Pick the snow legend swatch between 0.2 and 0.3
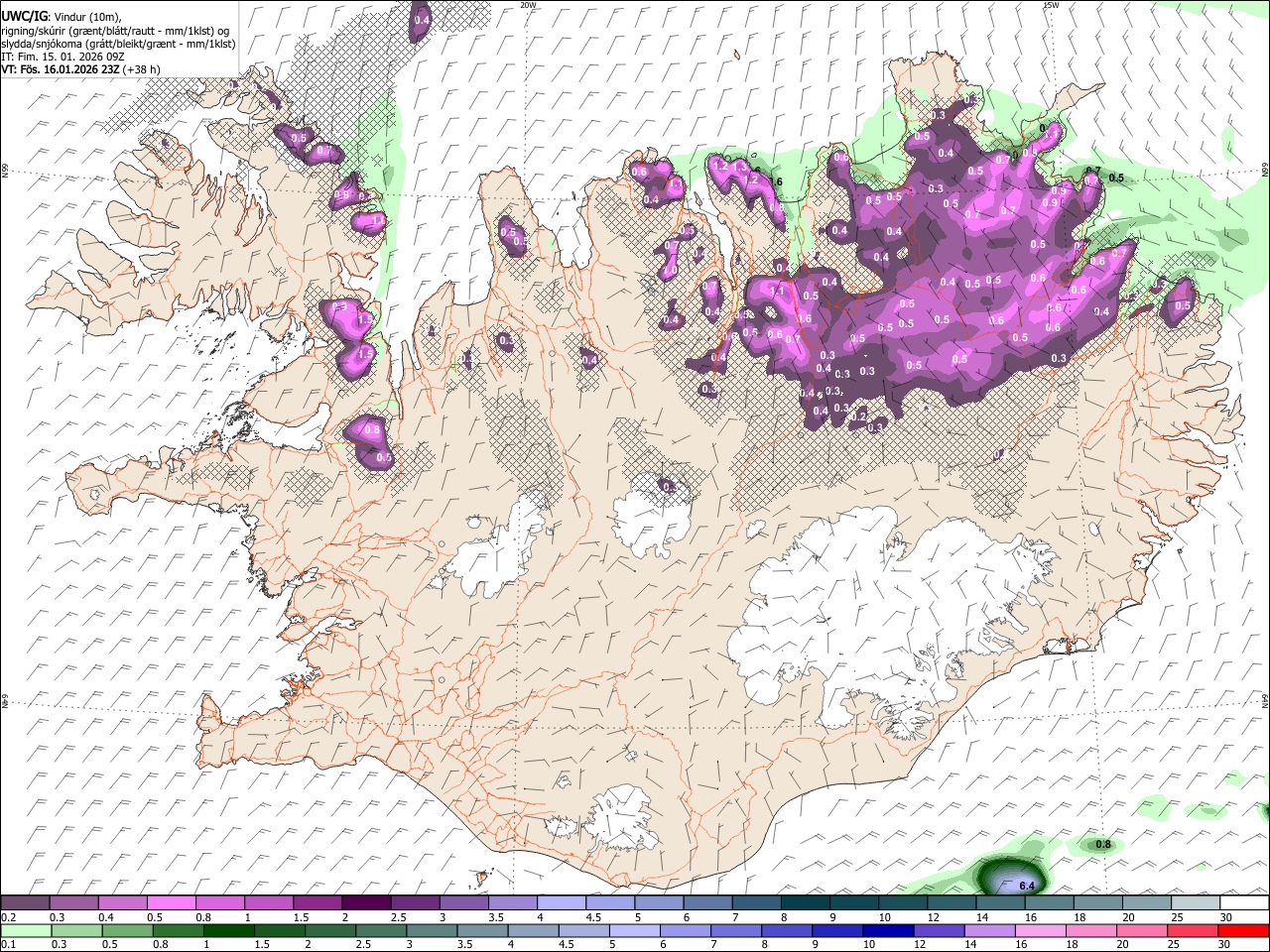The image size is (1270, 952). (x=25, y=903)
